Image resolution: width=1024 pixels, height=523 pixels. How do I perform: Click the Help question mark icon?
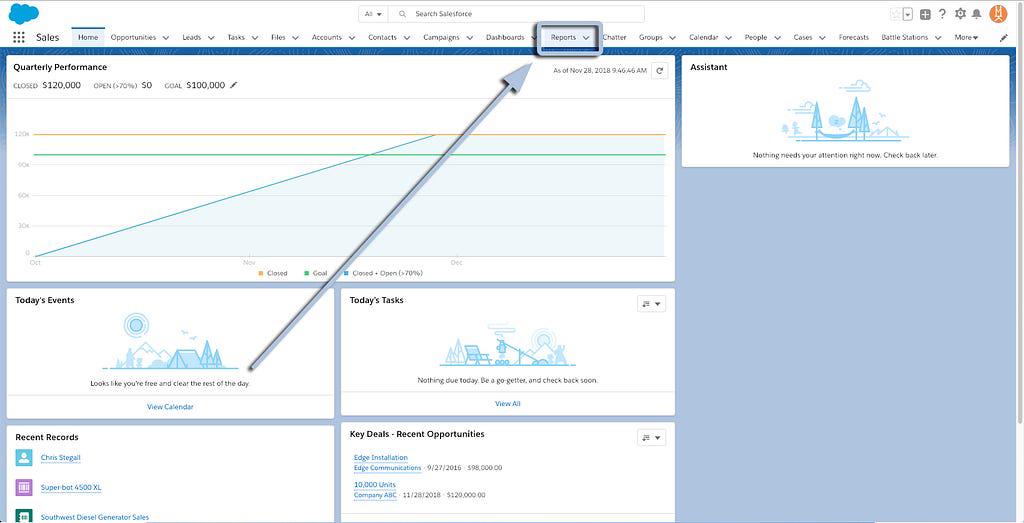(x=942, y=14)
